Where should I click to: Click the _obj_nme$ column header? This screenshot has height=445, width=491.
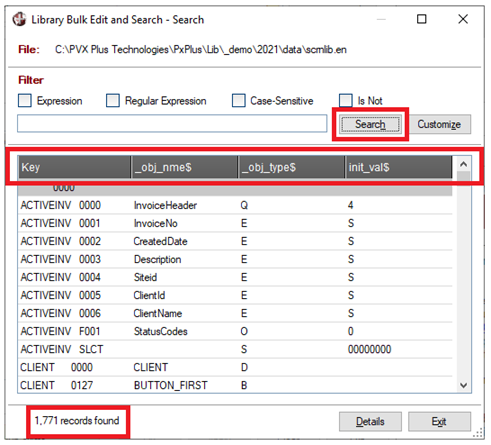pos(184,167)
